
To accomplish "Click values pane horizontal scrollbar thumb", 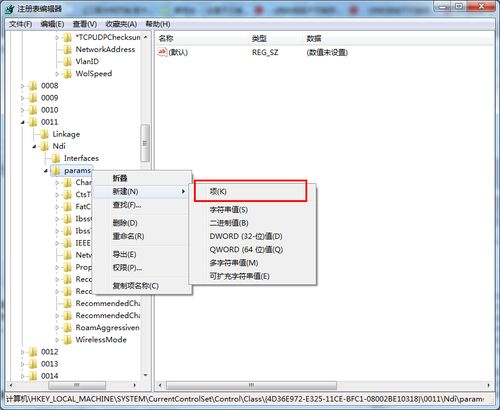I will [251, 385].
